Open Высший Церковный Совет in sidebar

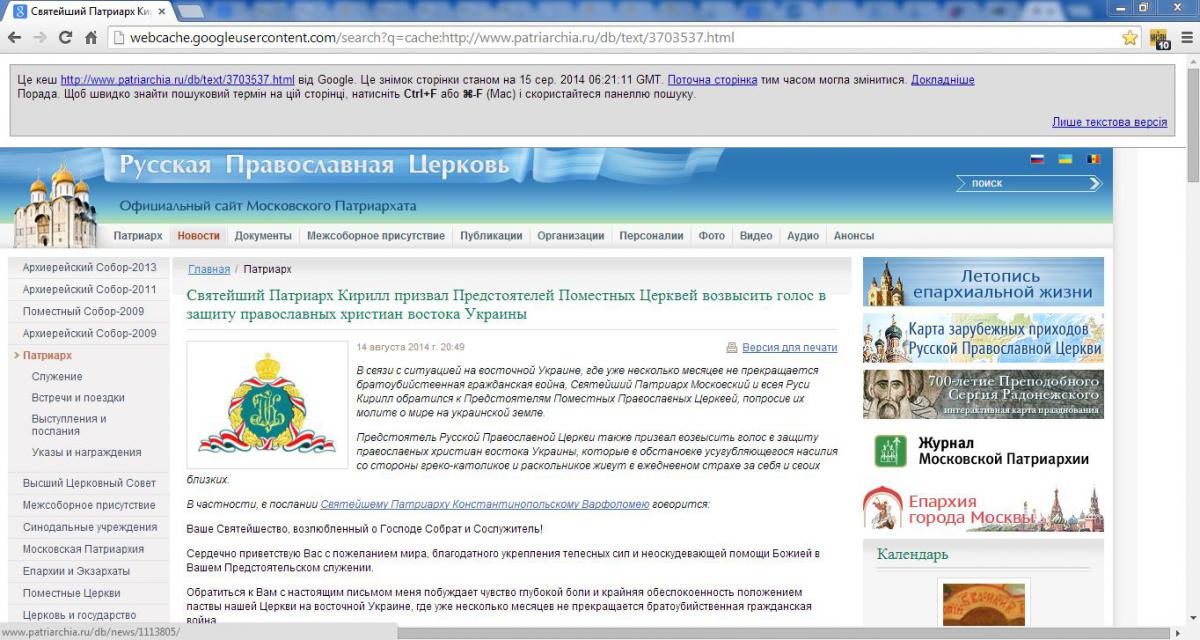89,484
